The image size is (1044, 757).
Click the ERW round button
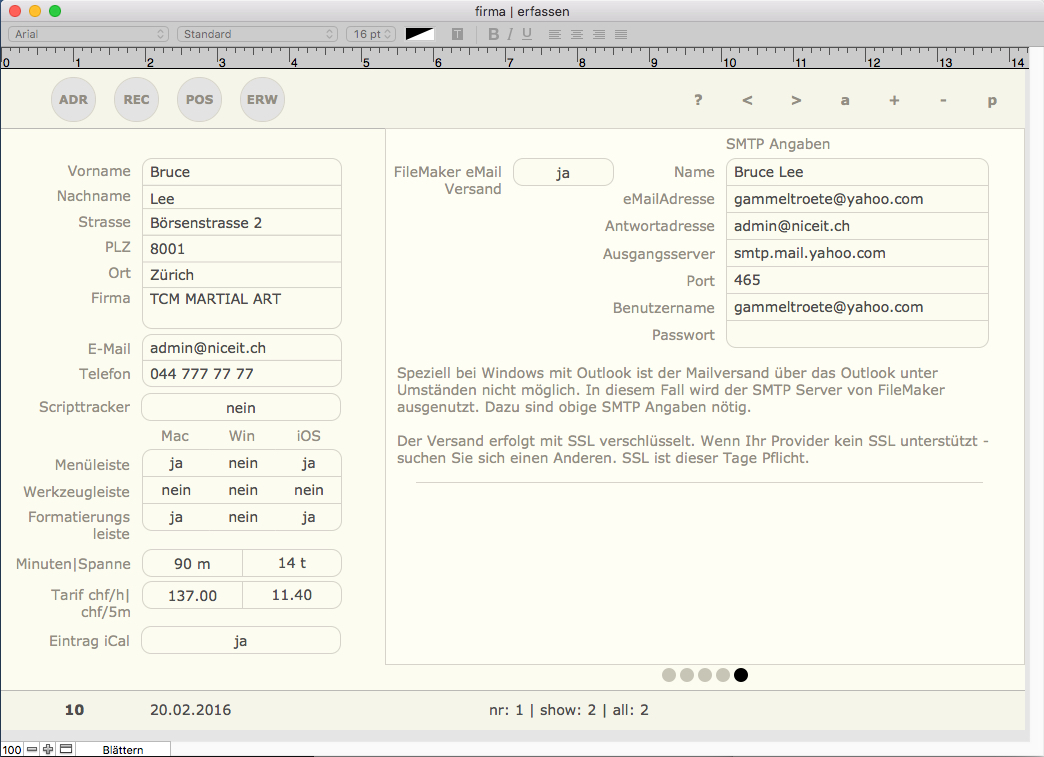click(x=262, y=100)
